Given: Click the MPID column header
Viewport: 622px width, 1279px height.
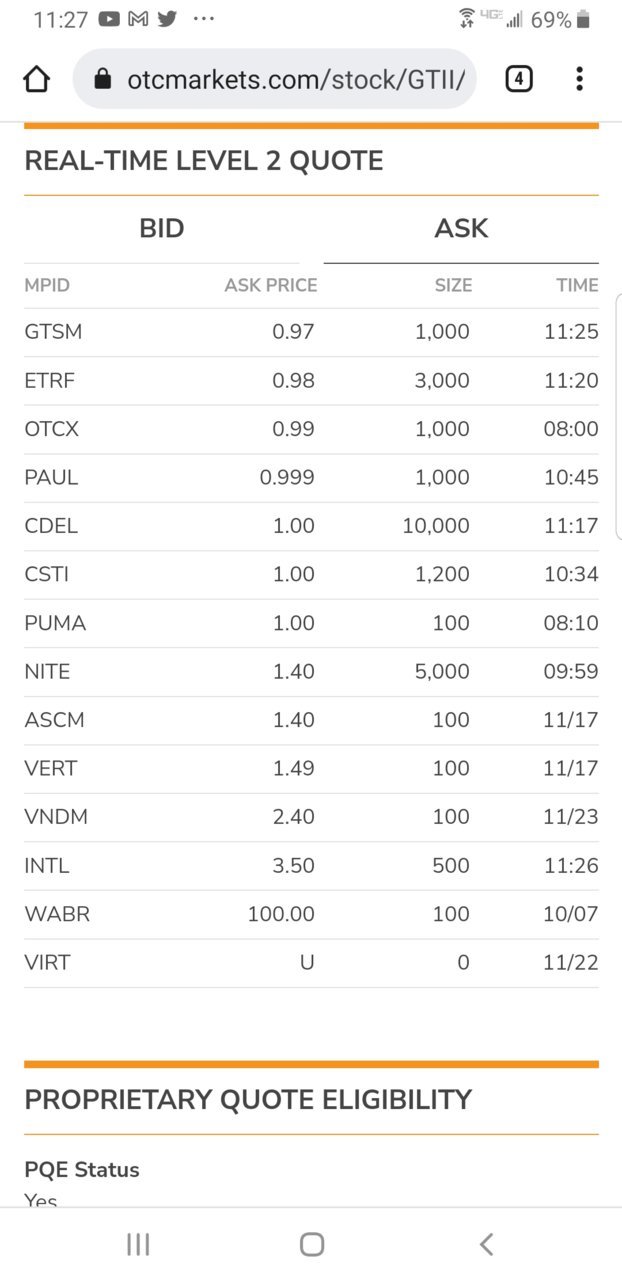Looking at the screenshot, I should (47, 285).
